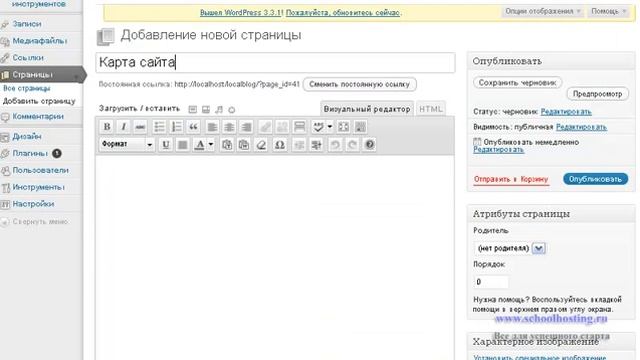Screen dimensions: 640x360
Task: Click Пожалуйста, обновитесь сейчас update link
Action: coord(343,13)
